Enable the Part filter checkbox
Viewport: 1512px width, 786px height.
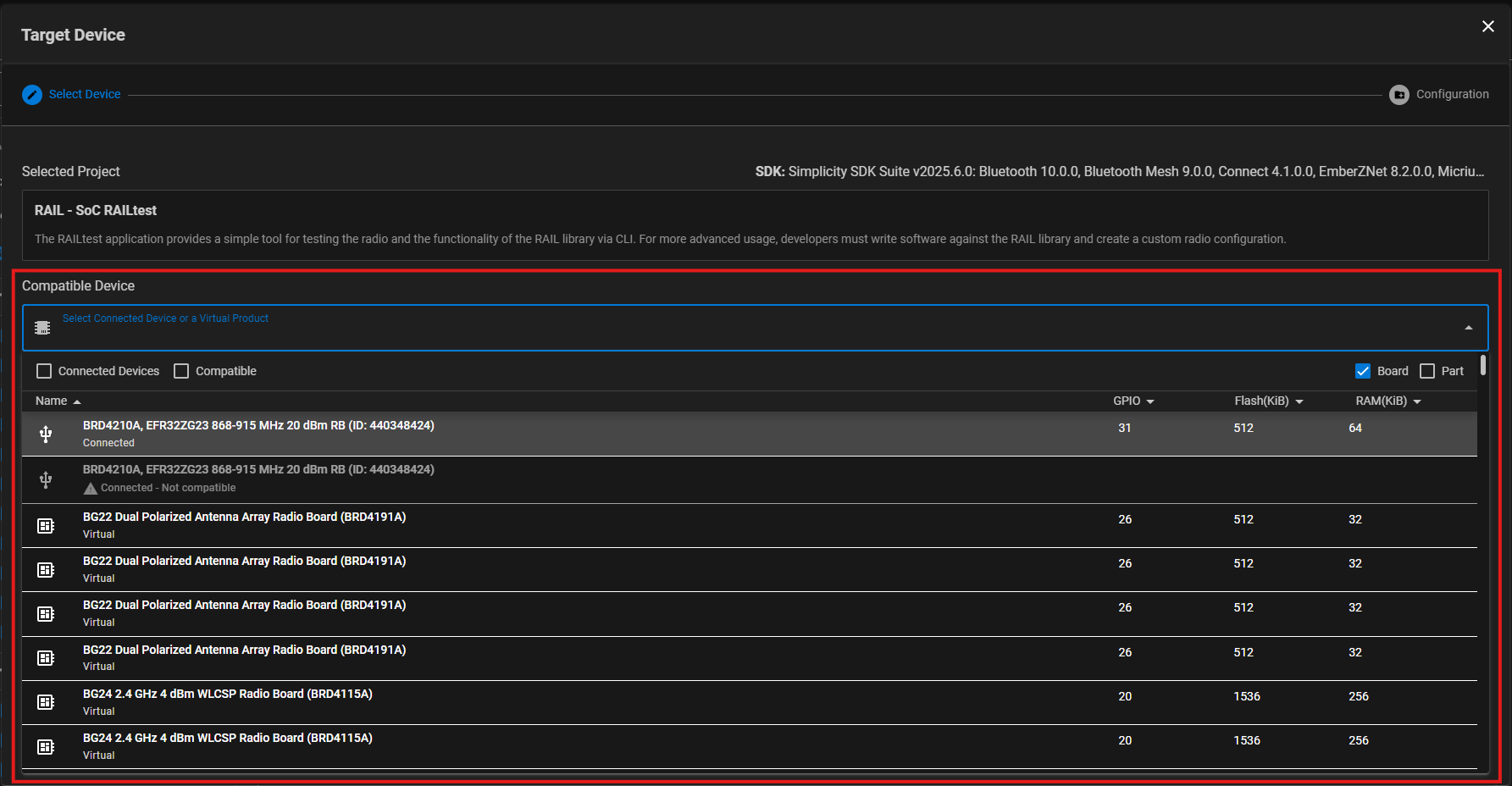click(x=1426, y=371)
